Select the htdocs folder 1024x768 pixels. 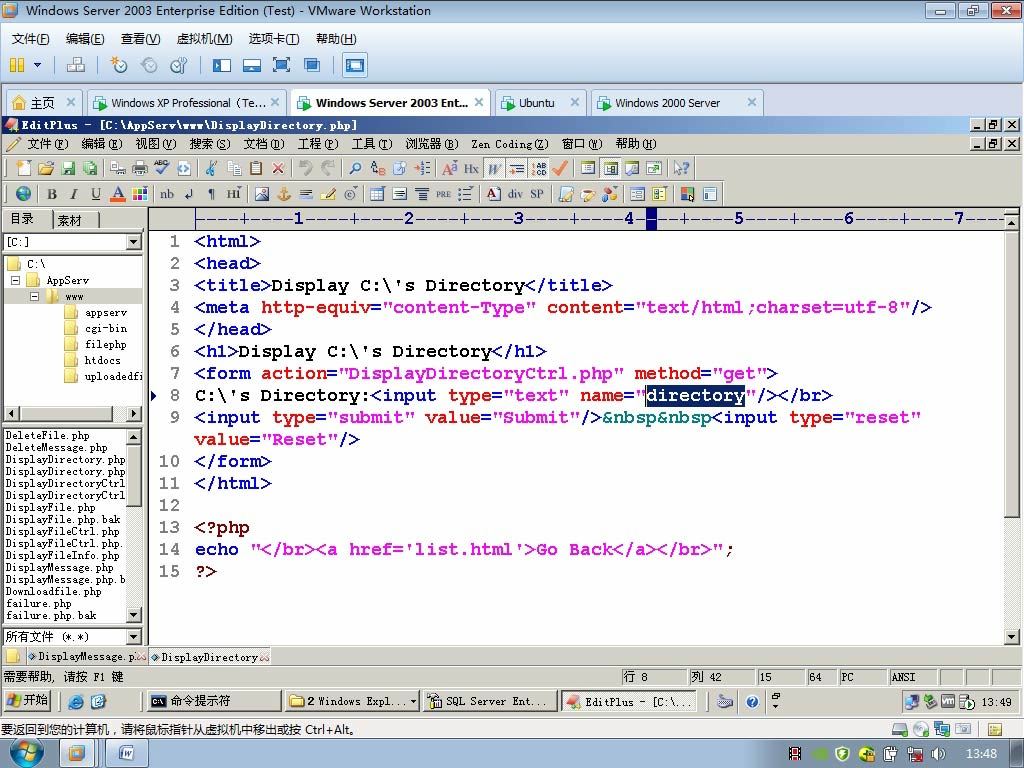click(x=102, y=360)
